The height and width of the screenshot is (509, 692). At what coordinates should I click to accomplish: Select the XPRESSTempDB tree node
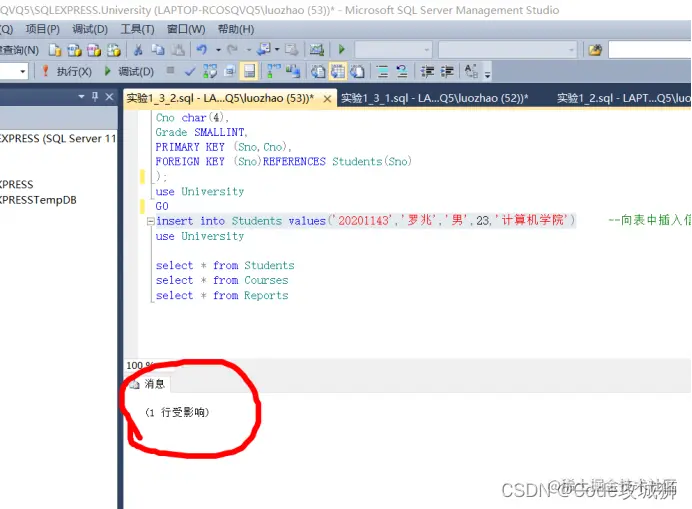pos(38,200)
